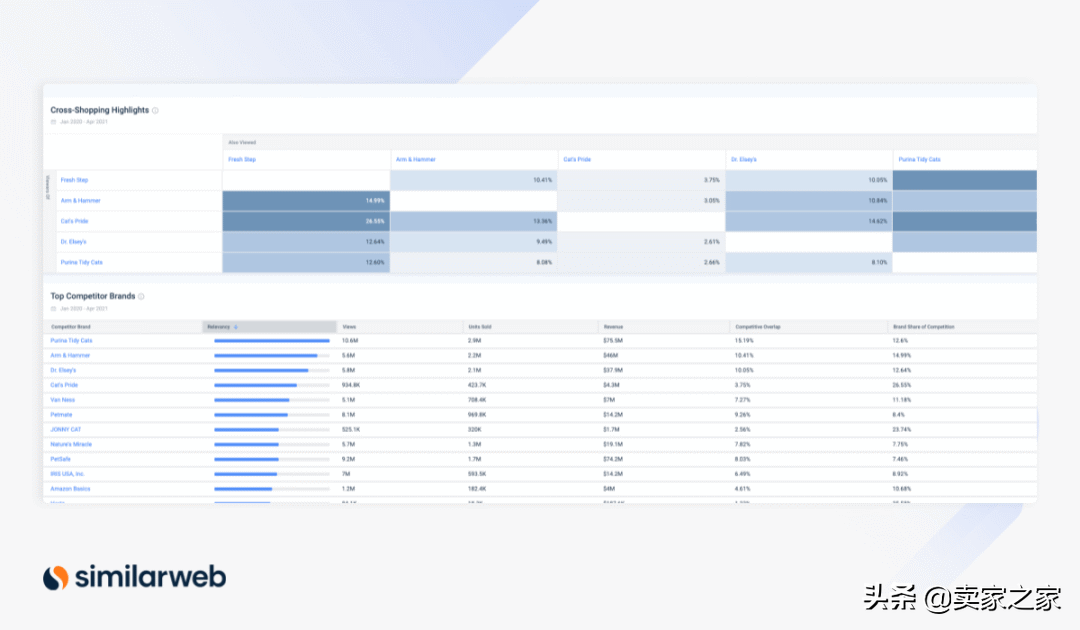Click the relevancy bar for Van Ness
Viewport: 1080px width, 630px height.
[x=272, y=400]
